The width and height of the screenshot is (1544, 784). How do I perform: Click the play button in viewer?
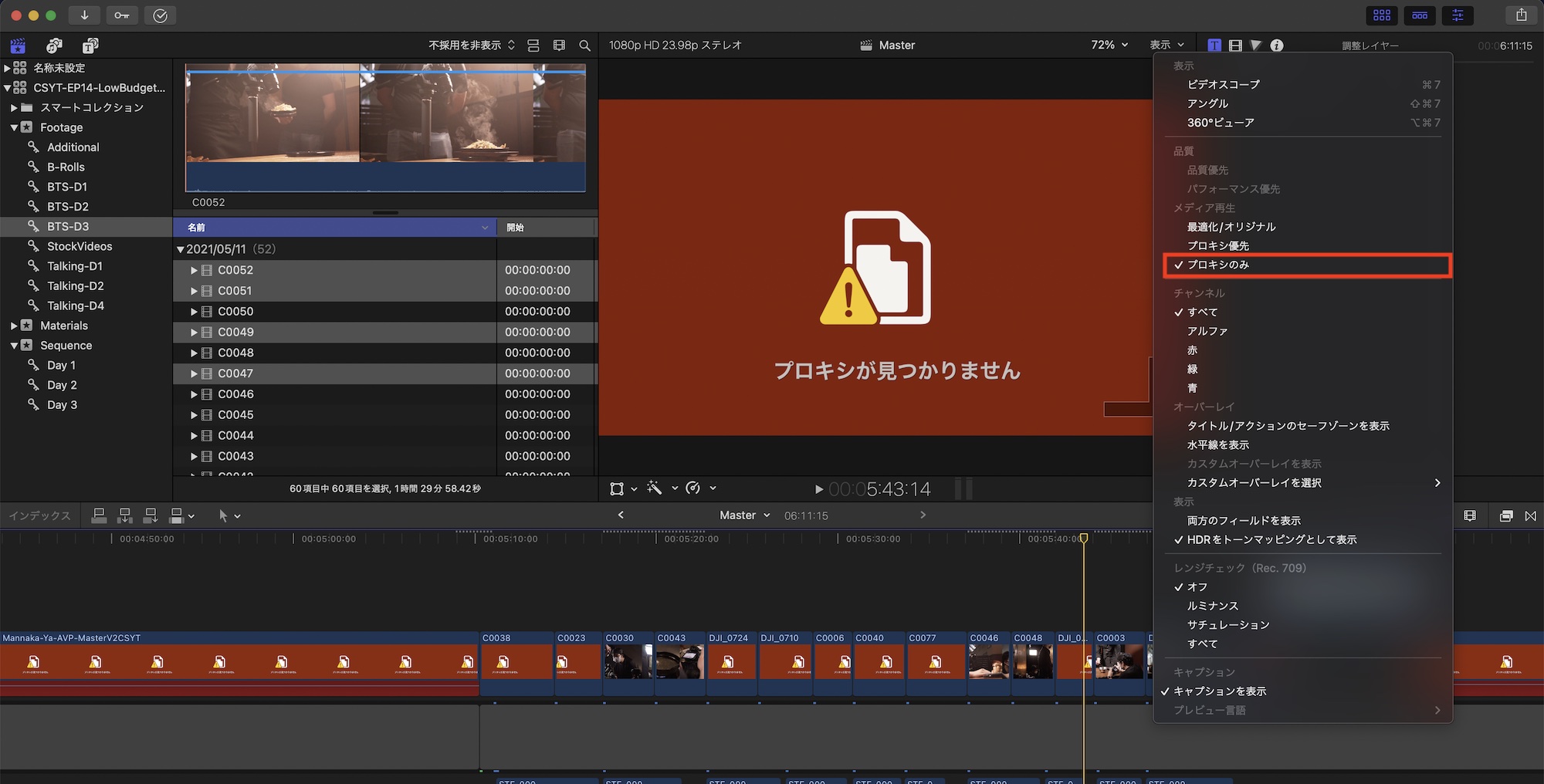(818, 489)
